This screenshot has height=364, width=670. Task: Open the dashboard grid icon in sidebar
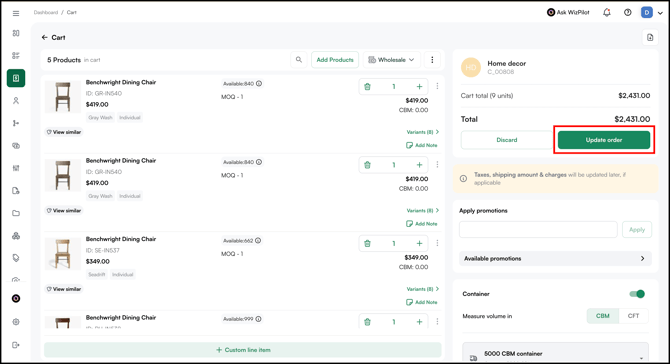pyautogui.click(x=16, y=33)
